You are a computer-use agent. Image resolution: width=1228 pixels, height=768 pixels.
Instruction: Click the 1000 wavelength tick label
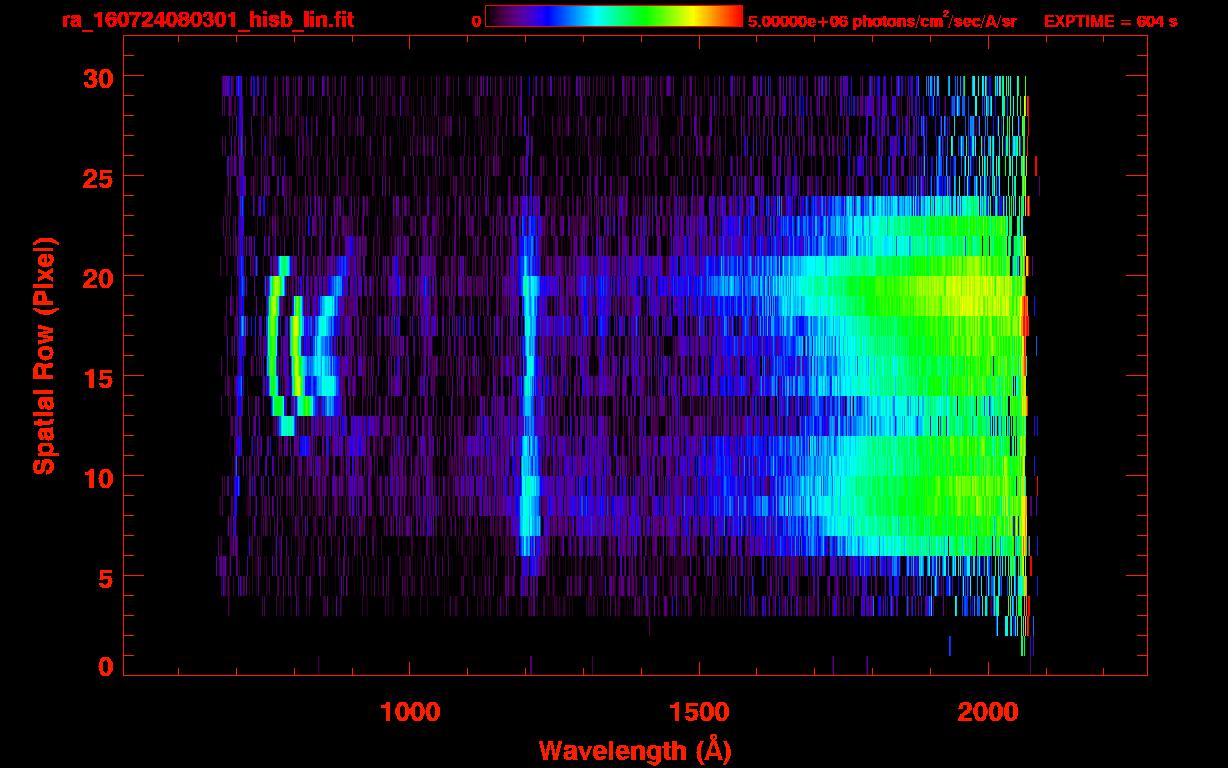[411, 711]
